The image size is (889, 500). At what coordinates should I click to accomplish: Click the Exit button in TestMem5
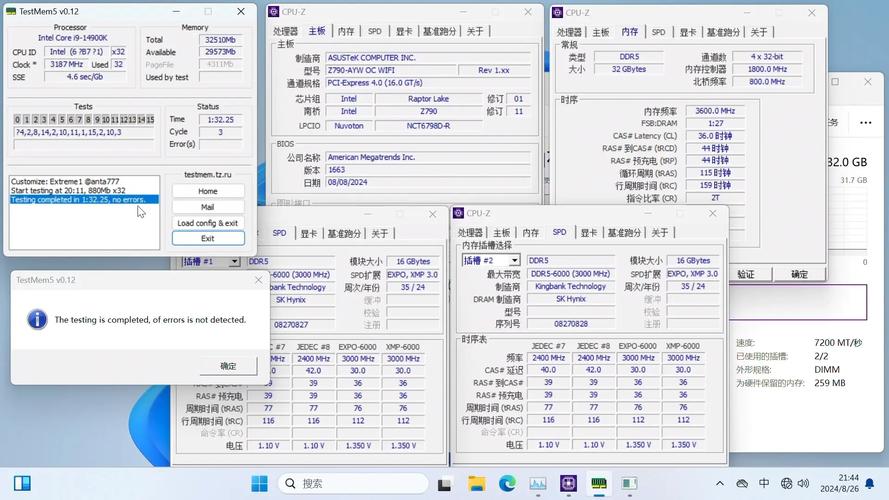tap(208, 239)
